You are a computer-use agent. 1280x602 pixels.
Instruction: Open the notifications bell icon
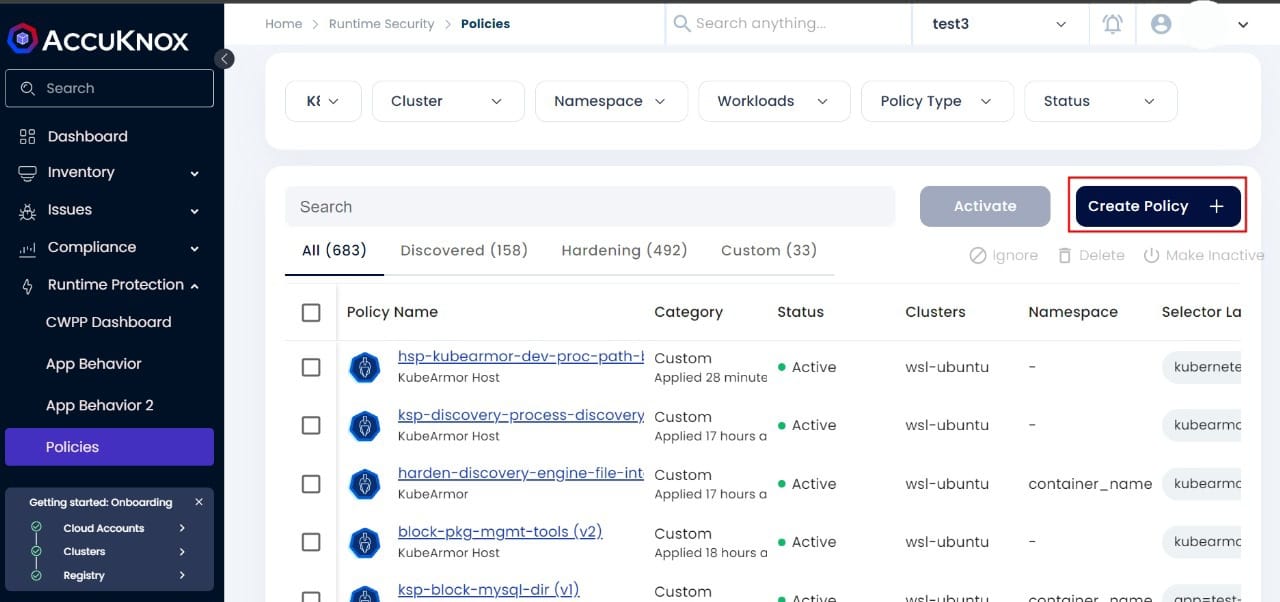click(1112, 24)
